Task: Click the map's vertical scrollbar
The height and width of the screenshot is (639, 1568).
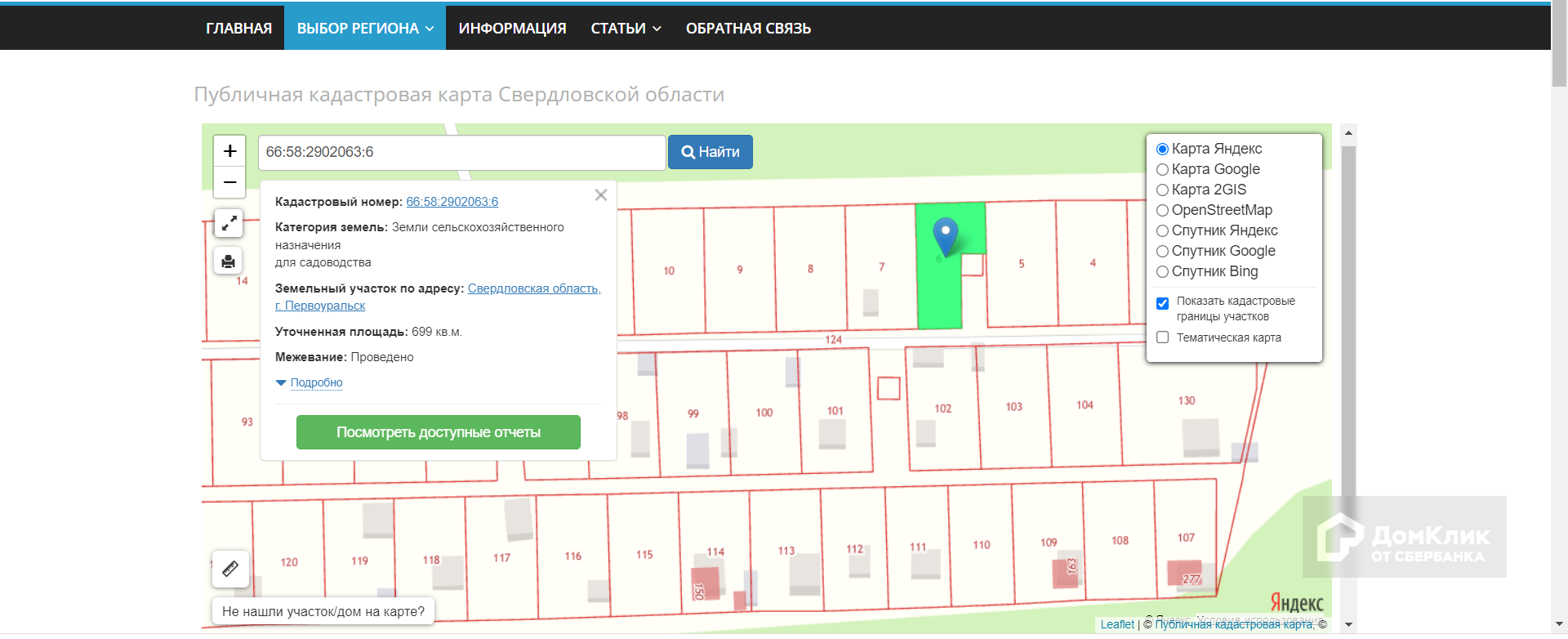Action: pyautogui.click(x=1348, y=327)
